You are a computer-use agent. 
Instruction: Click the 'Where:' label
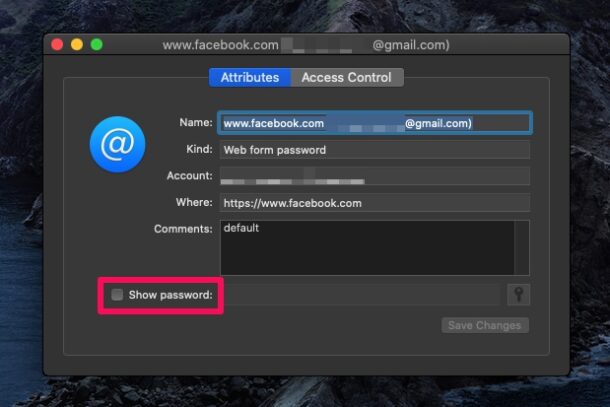pos(194,202)
